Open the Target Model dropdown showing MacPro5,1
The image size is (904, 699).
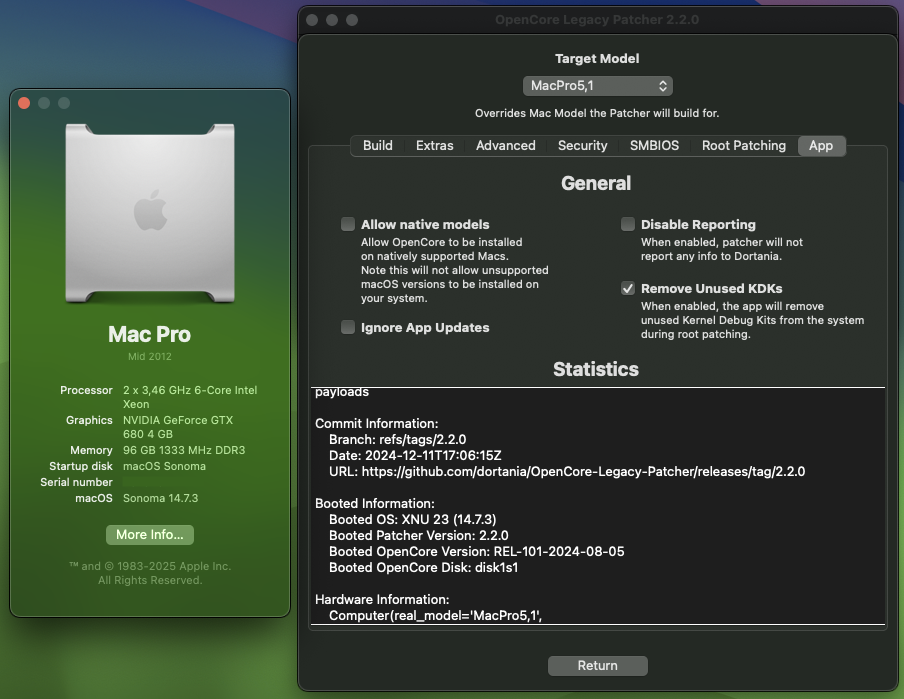pos(597,86)
